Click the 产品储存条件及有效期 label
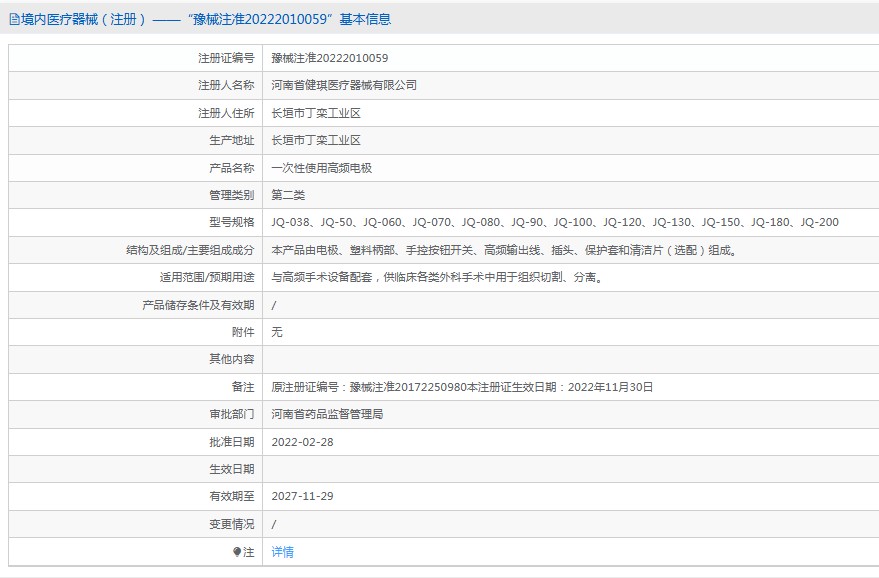 click(198, 305)
